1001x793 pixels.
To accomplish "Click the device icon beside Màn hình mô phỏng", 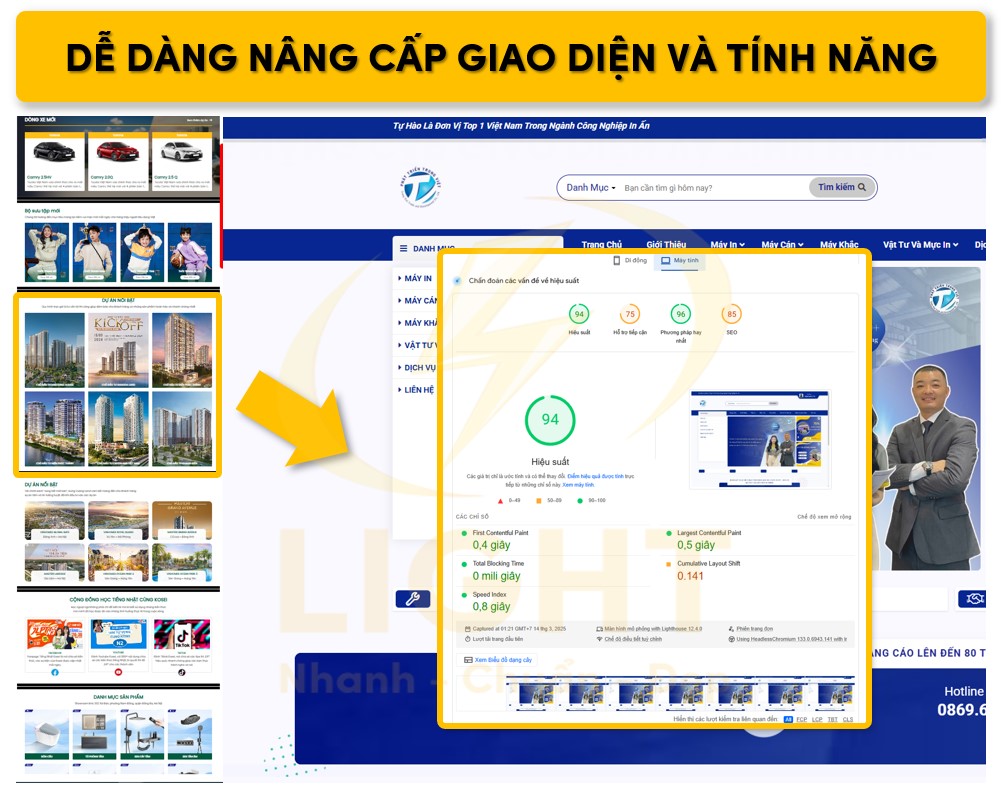I will pos(599,629).
